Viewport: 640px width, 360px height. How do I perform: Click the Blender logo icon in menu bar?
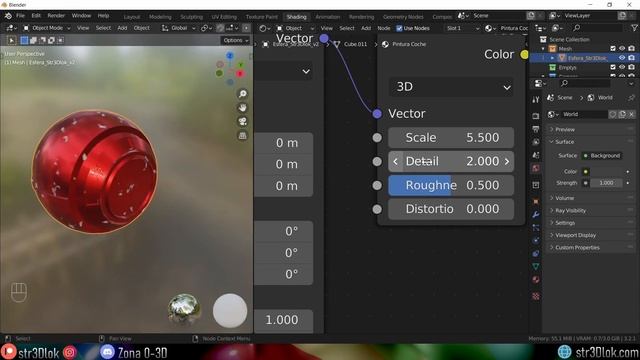8,16
